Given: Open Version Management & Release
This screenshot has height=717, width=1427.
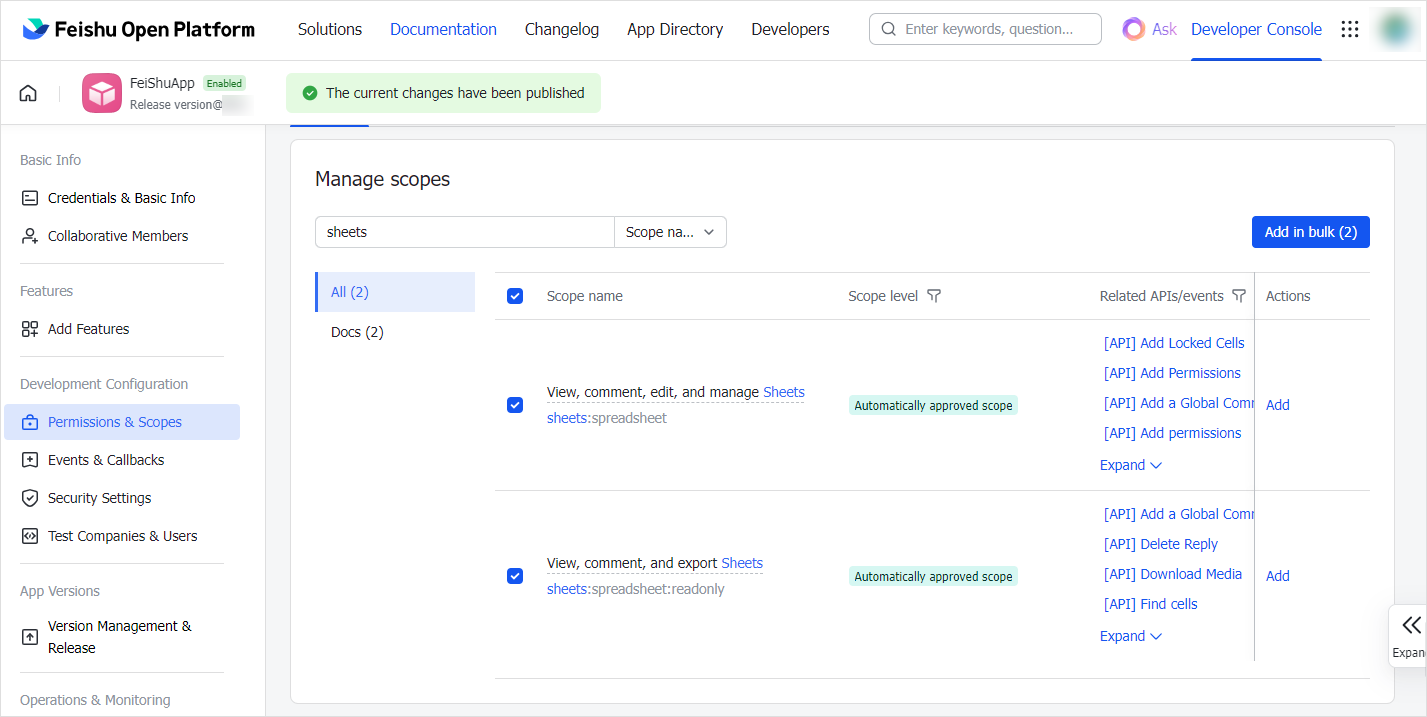Looking at the screenshot, I should click(120, 637).
